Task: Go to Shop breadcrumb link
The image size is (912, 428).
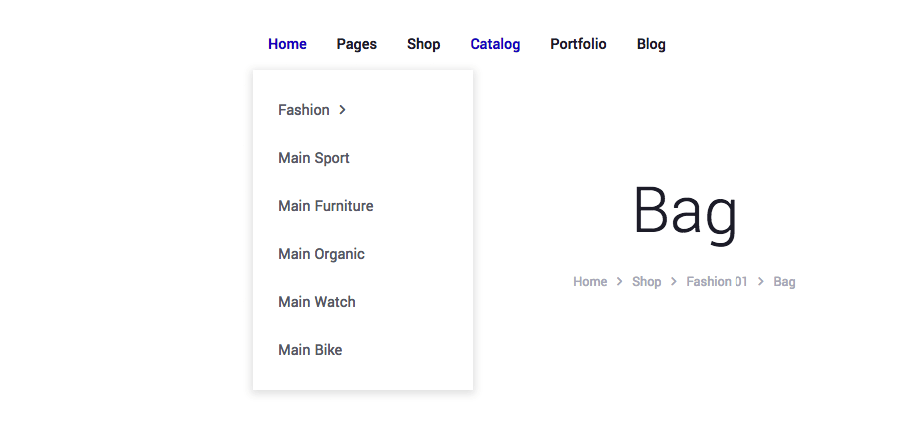Action: [x=646, y=282]
